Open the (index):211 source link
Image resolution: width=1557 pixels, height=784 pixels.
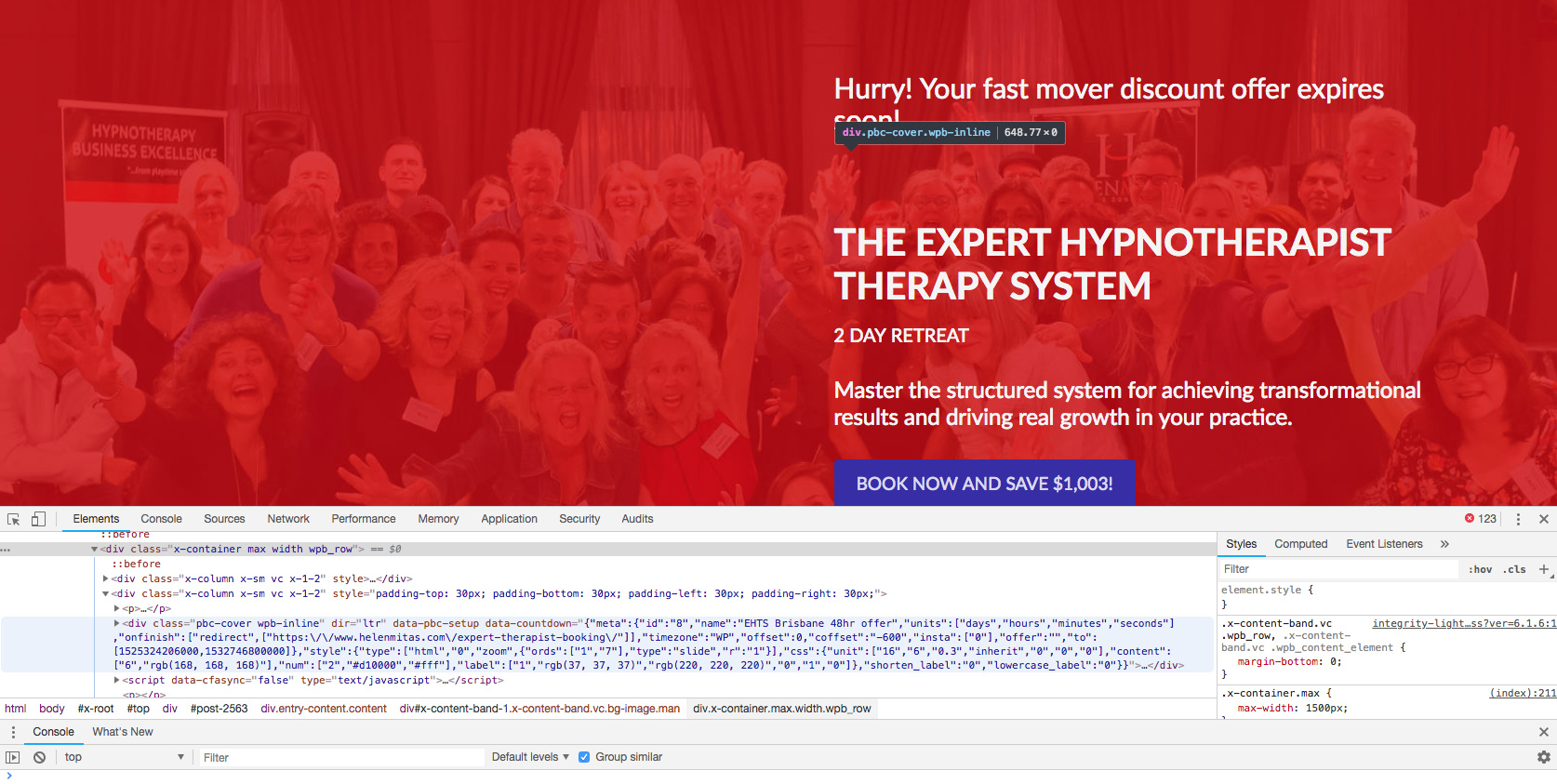(x=1523, y=693)
